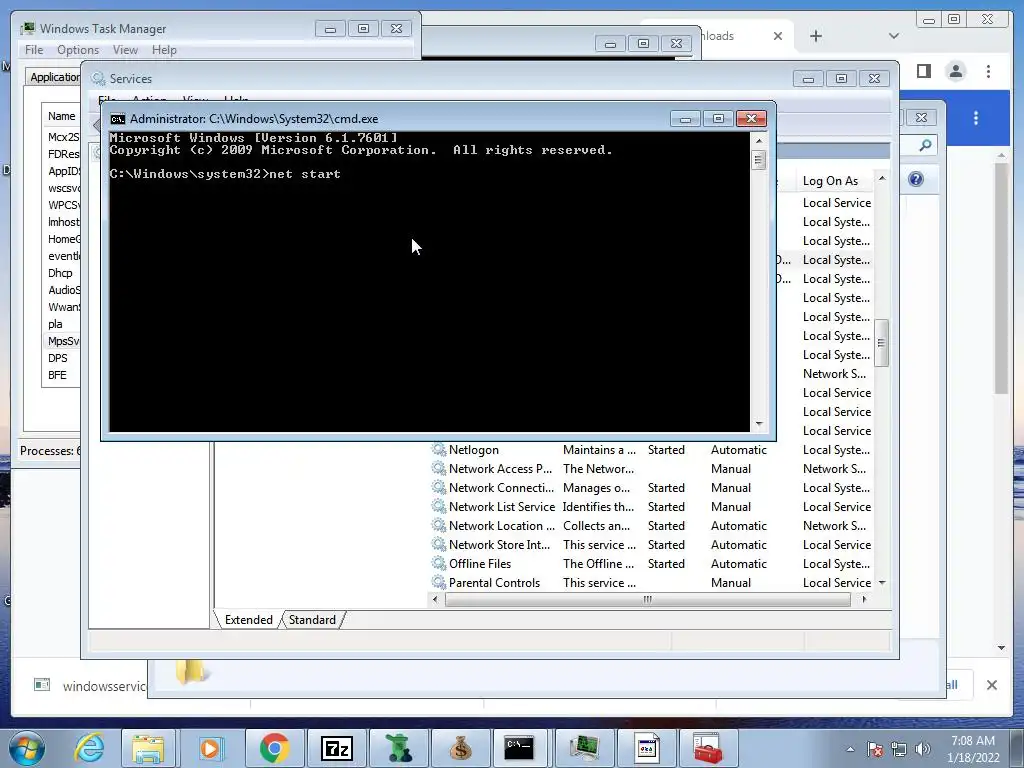Switch to cmd.exe taskbar button
The width and height of the screenshot is (1024, 768).
(x=519, y=748)
